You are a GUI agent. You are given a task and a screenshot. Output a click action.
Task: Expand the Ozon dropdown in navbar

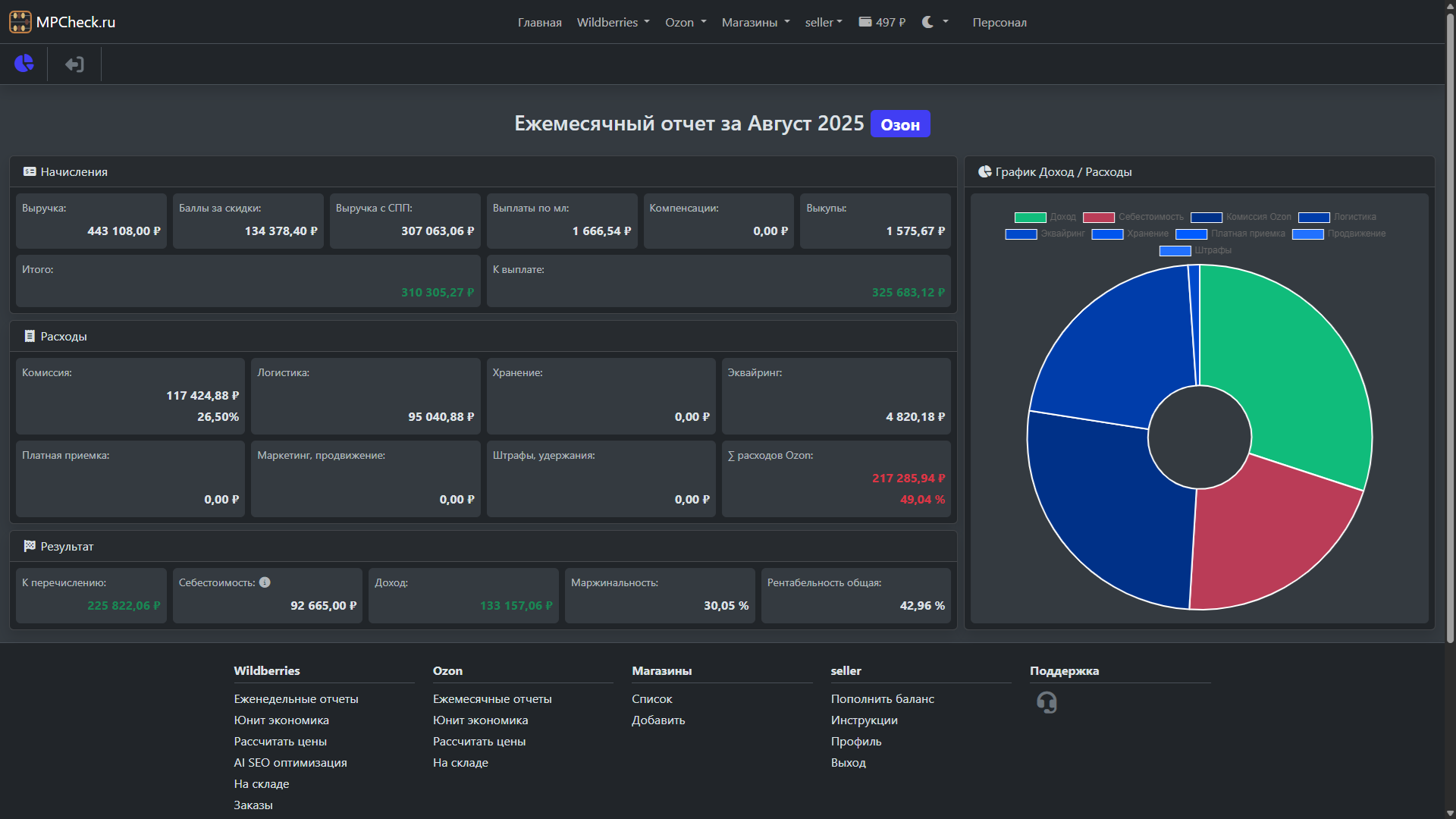pyautogui.click(x=686, y=22)
